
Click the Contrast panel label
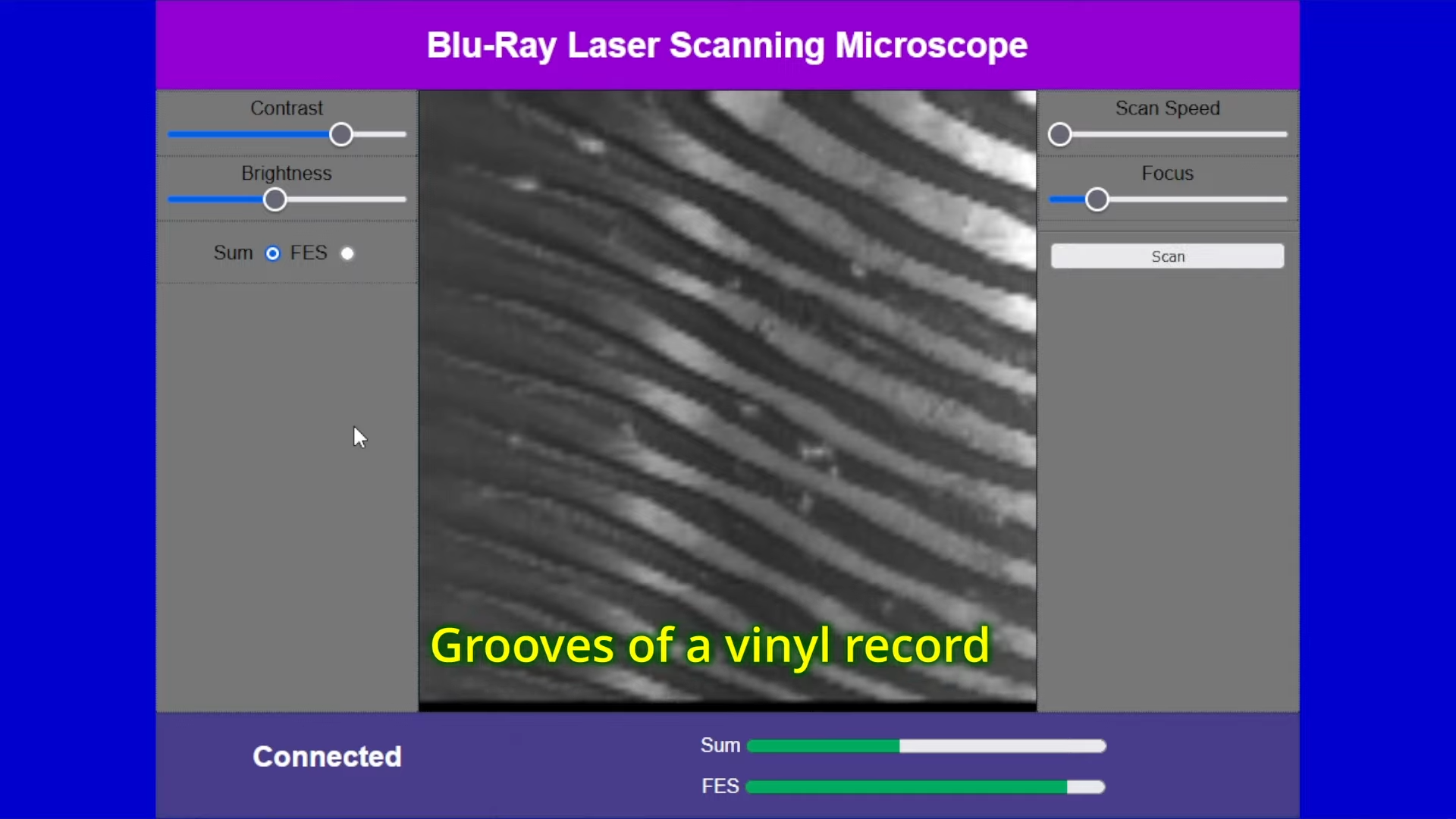pyautogui.click(x=287, y=108)
